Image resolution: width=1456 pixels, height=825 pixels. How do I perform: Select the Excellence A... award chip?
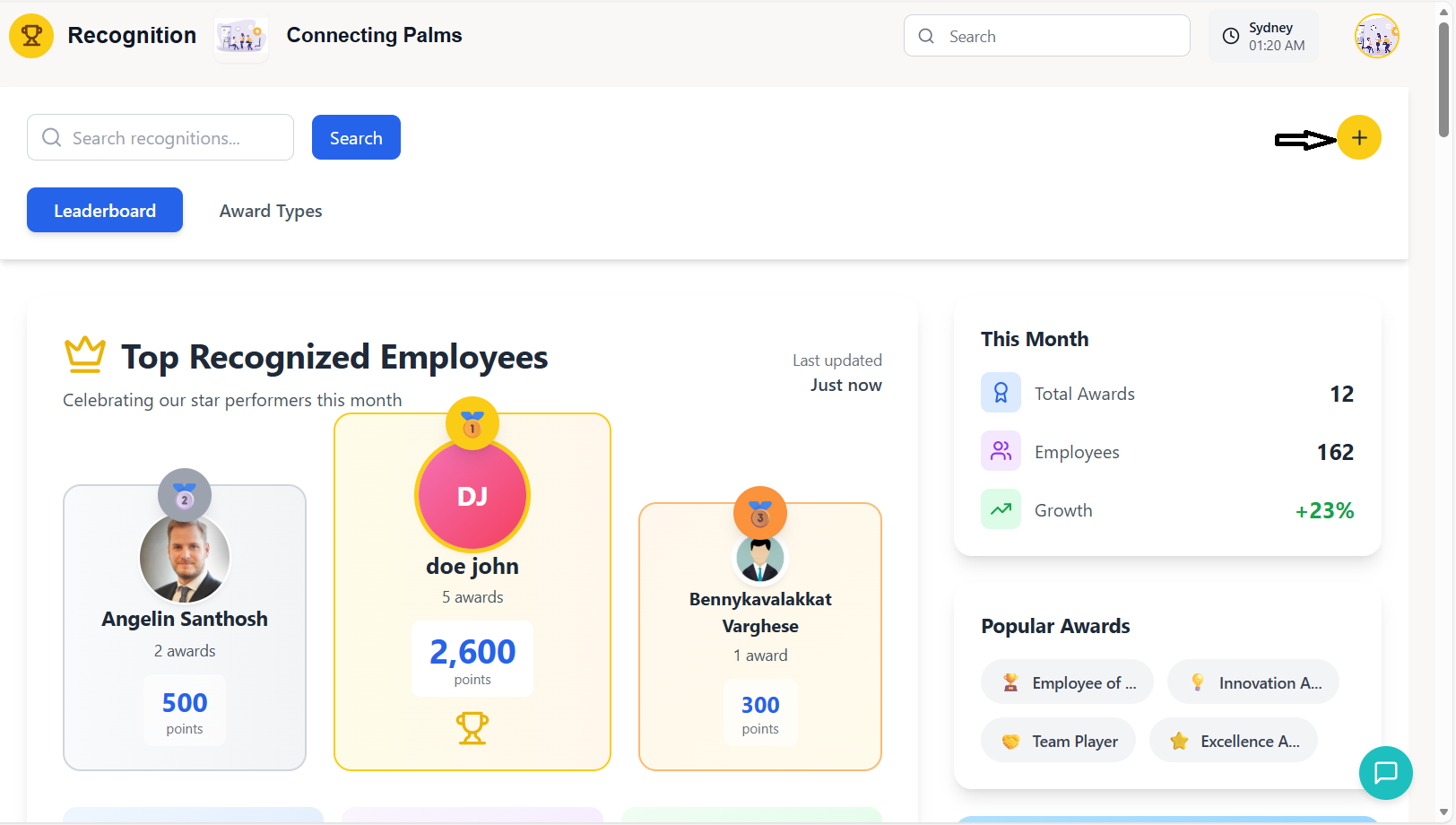(x=1233, y=741)
